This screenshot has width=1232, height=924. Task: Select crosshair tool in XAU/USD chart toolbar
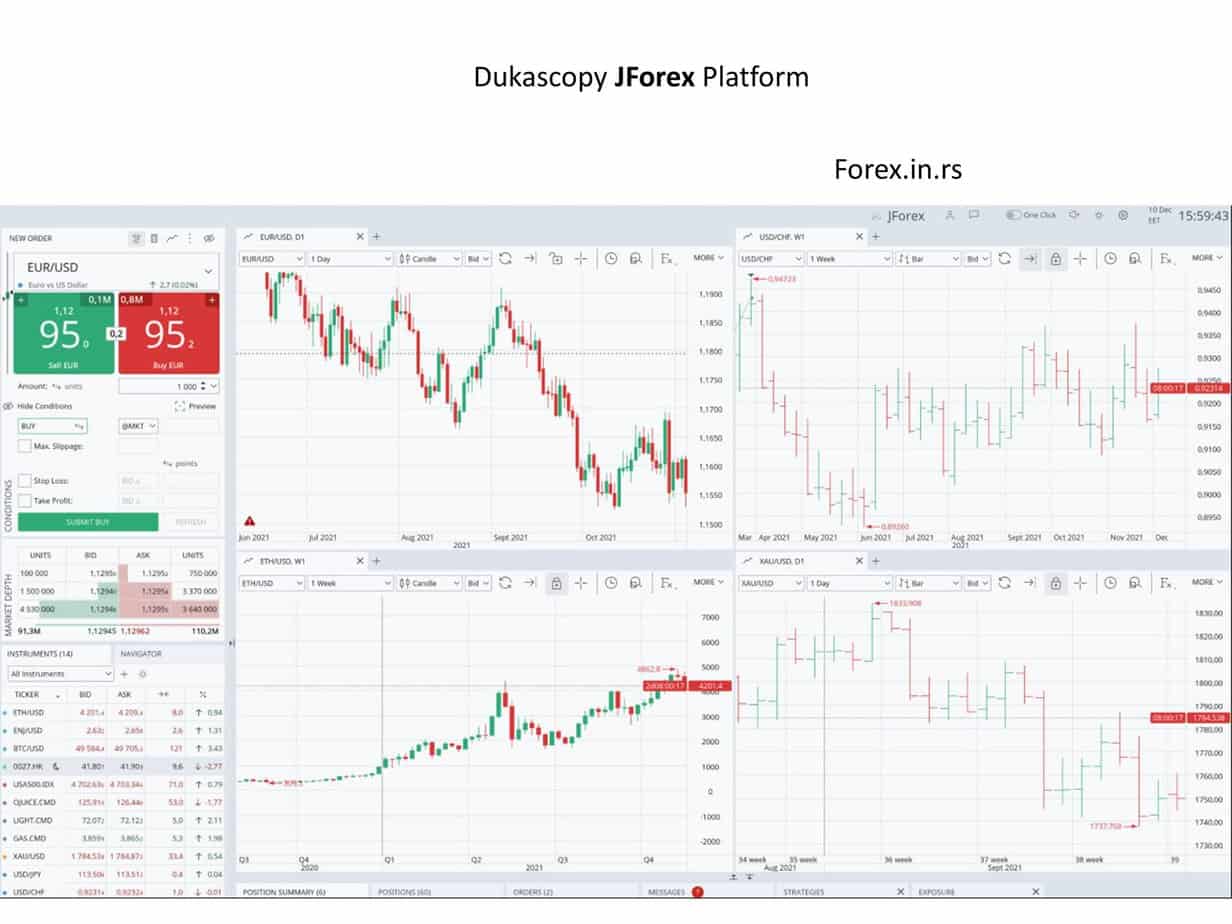pyautogui.click(x=1080, y=582)
